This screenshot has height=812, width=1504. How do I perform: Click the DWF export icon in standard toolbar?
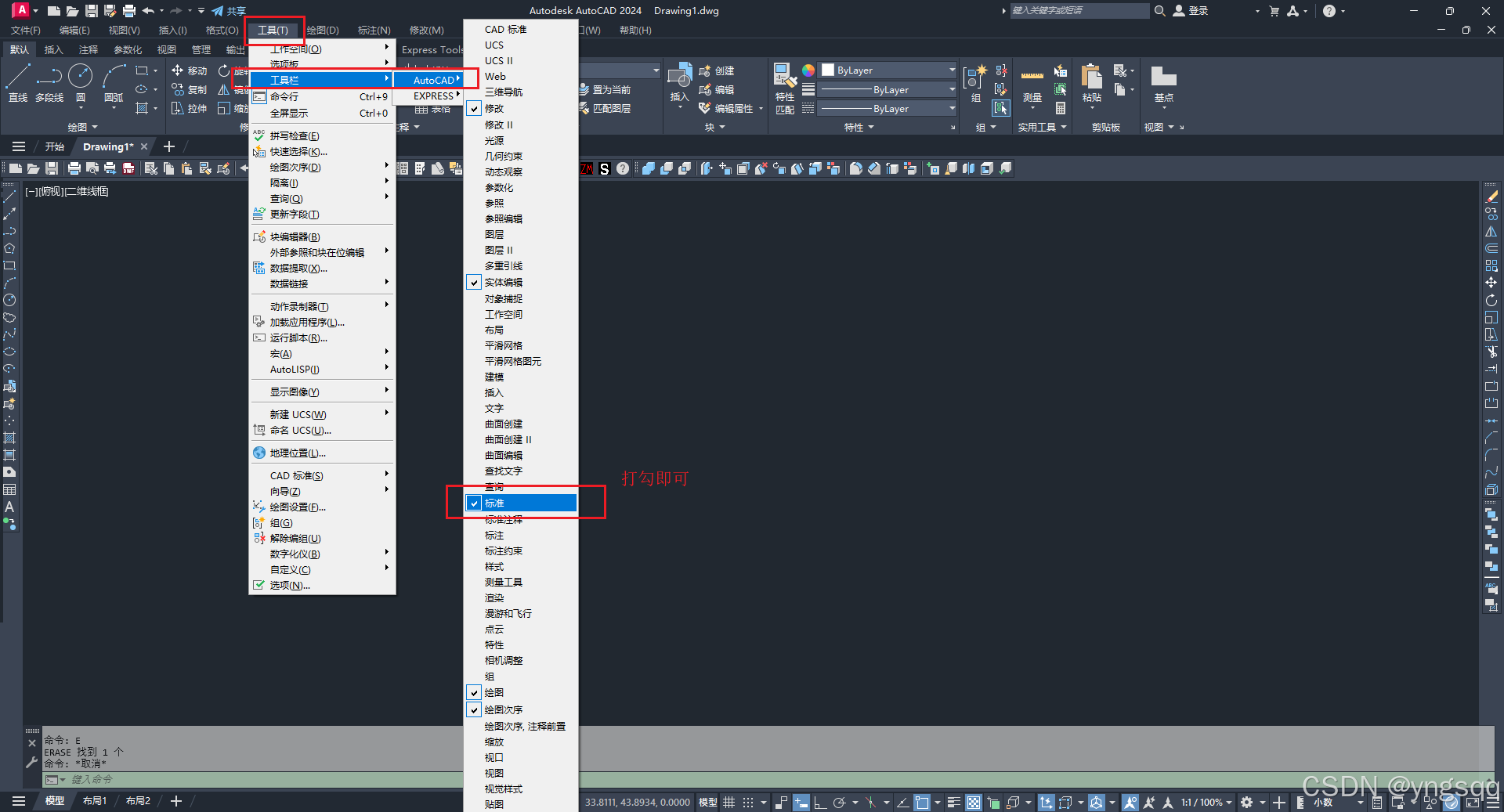tap(128, 168)
